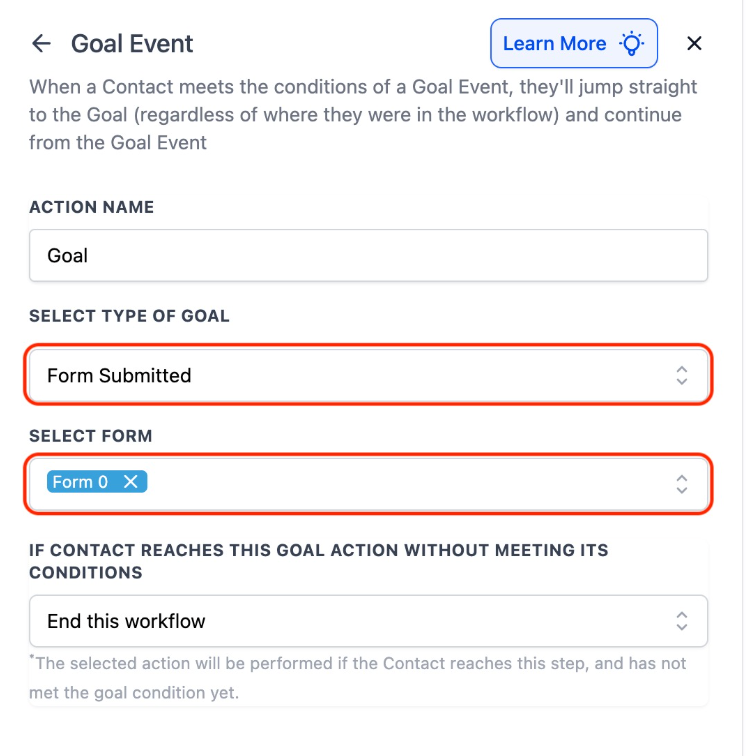
Task: Open the Learn More help button
Action: point(555,44)
